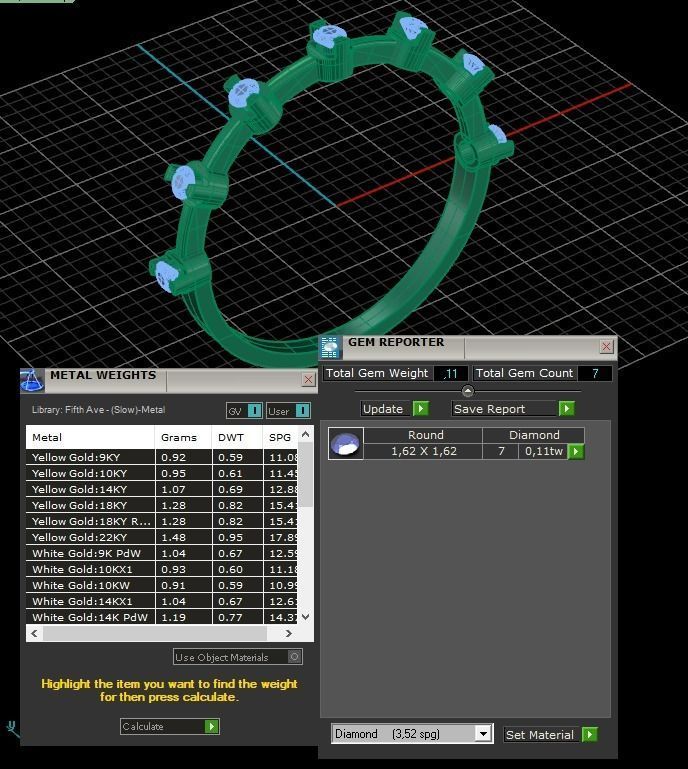Click green arrow next to Calculate

coord(211,726)
